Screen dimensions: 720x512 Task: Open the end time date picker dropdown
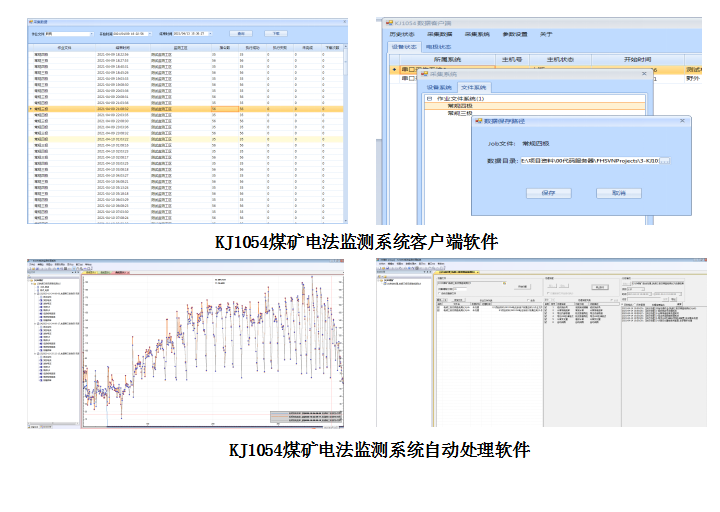coord(212,33)
